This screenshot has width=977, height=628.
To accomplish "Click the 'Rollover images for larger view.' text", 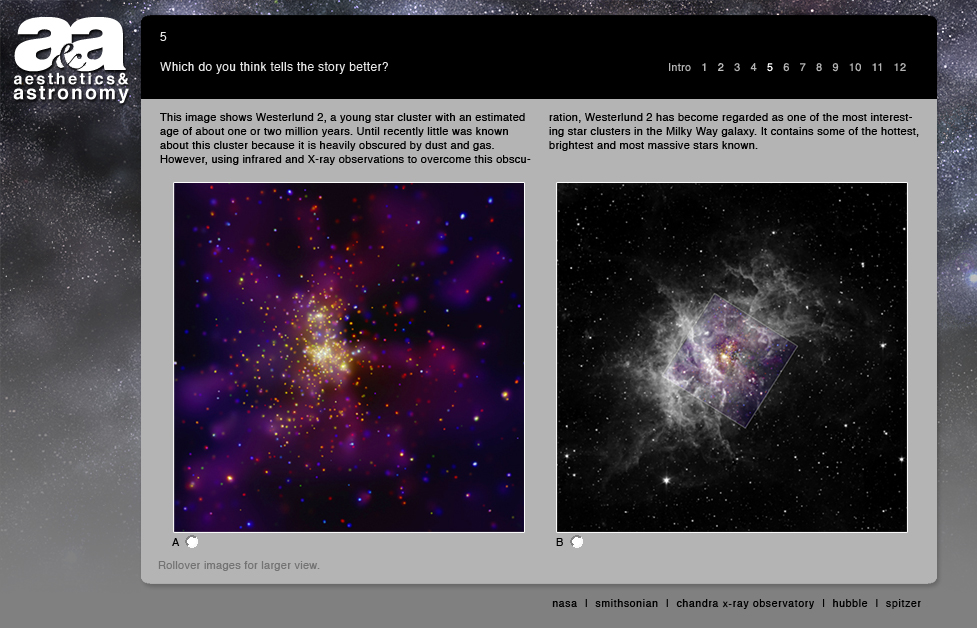I will tap(239, 565).
